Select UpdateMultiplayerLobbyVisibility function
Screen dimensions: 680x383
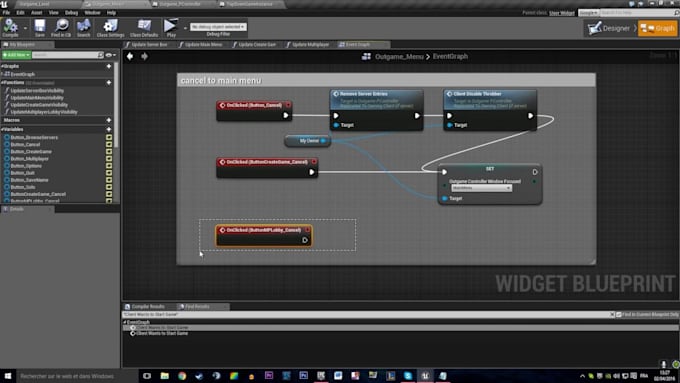tap(43, 112)
